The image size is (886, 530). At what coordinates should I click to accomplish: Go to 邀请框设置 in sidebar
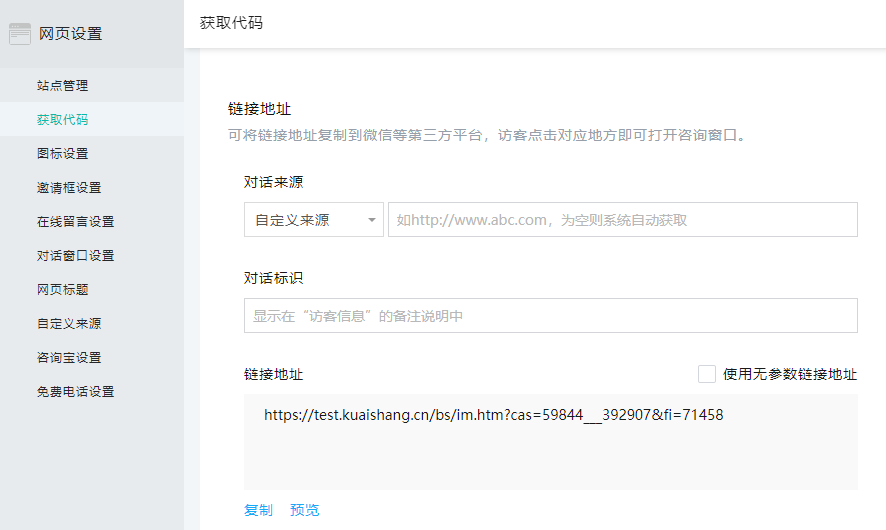tap(68, 188)
